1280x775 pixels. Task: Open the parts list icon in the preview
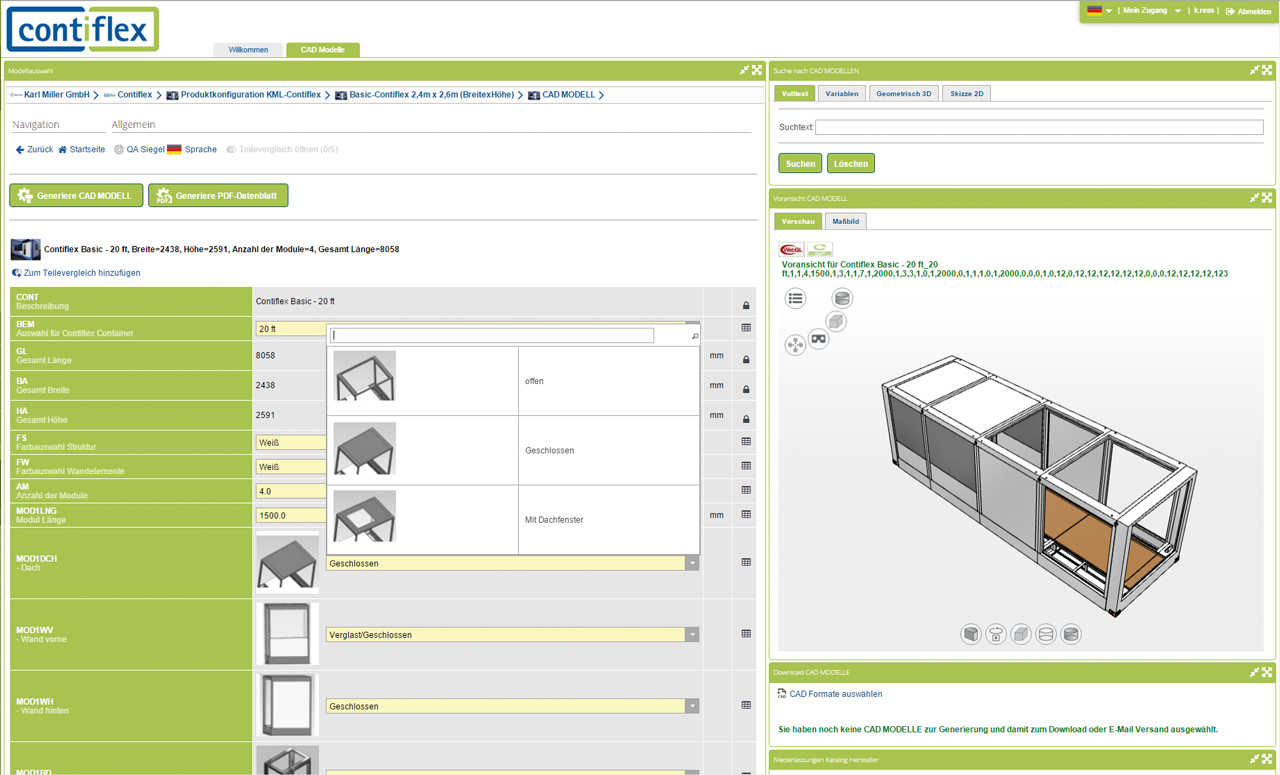click(795, 297)
